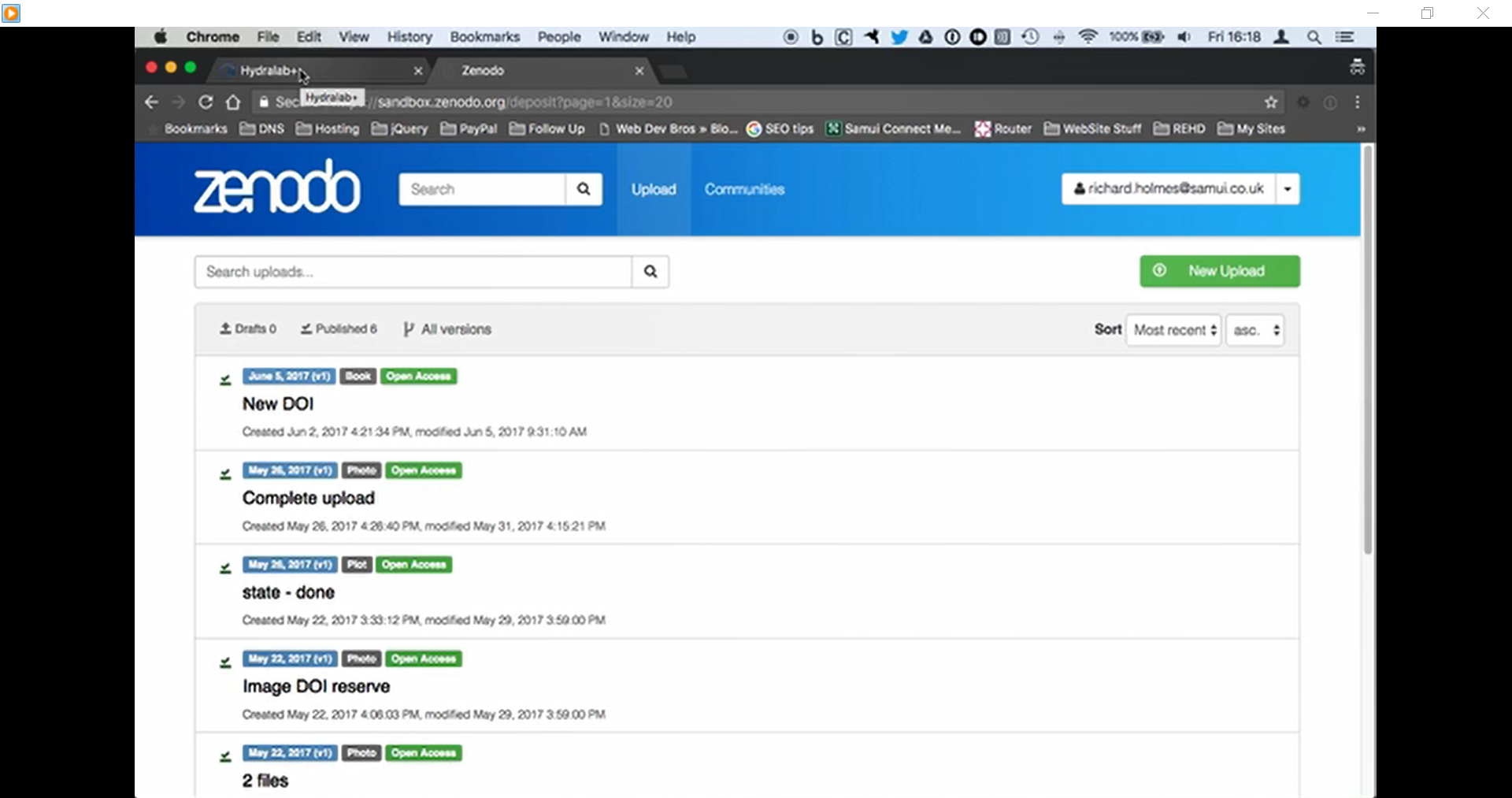This screenshot has width=1512, height=798.
Task: Switch to the Hydralab+ browser tab
Action: [319, 70]
